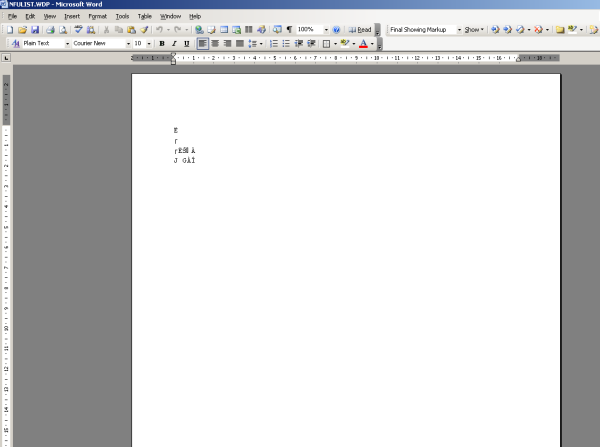Screen dimensions: 600x447
Task: Click the Cut scissors icon
Action: [x=106, y=29]
